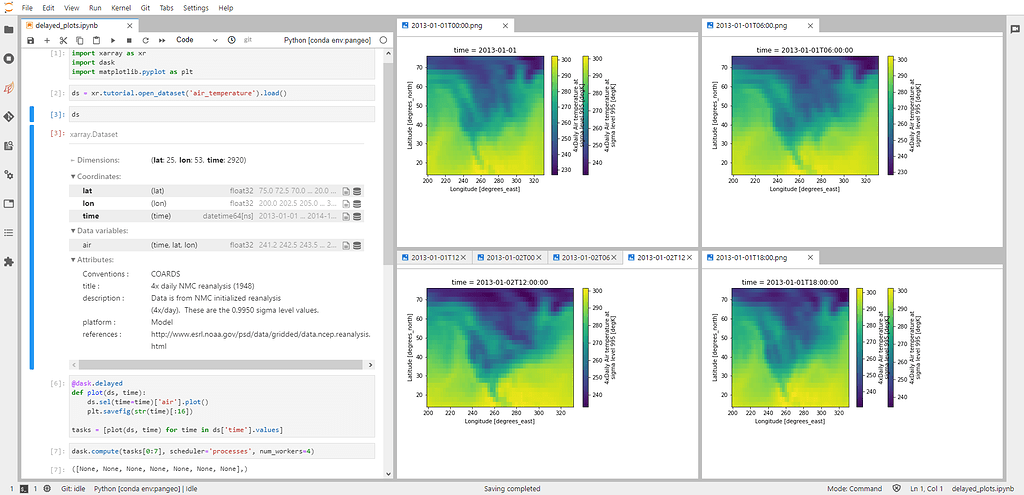Restart the kernel from the toolbar
The image size is (1024, 495).
click(144, 40)
